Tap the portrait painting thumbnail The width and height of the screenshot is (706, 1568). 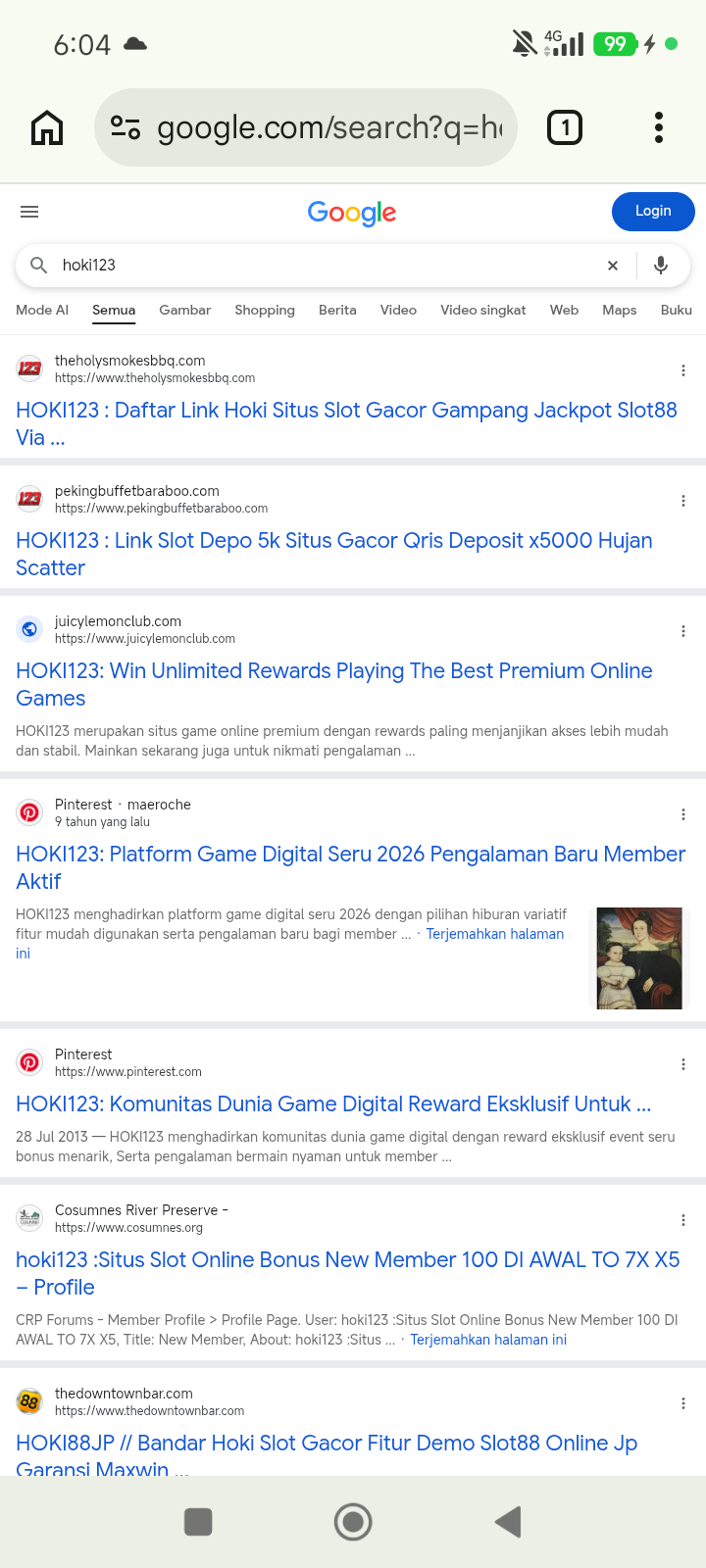640,958
